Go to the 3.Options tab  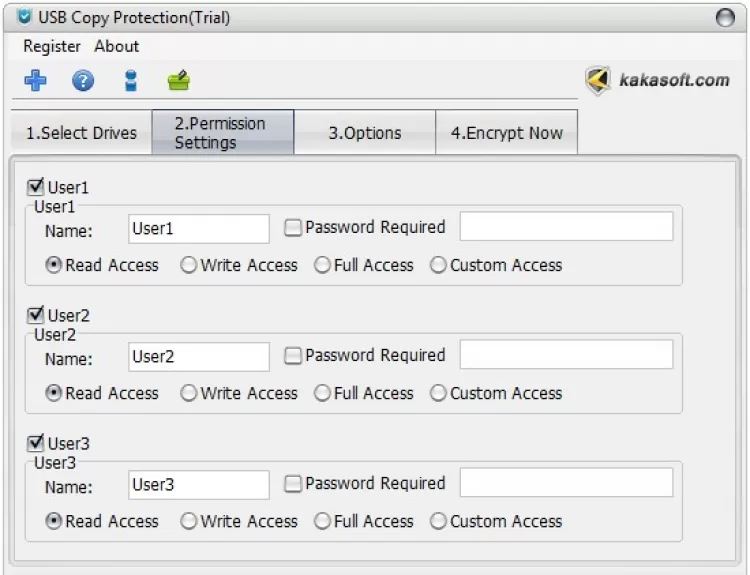pyautogui.click(x=365, y=133)
